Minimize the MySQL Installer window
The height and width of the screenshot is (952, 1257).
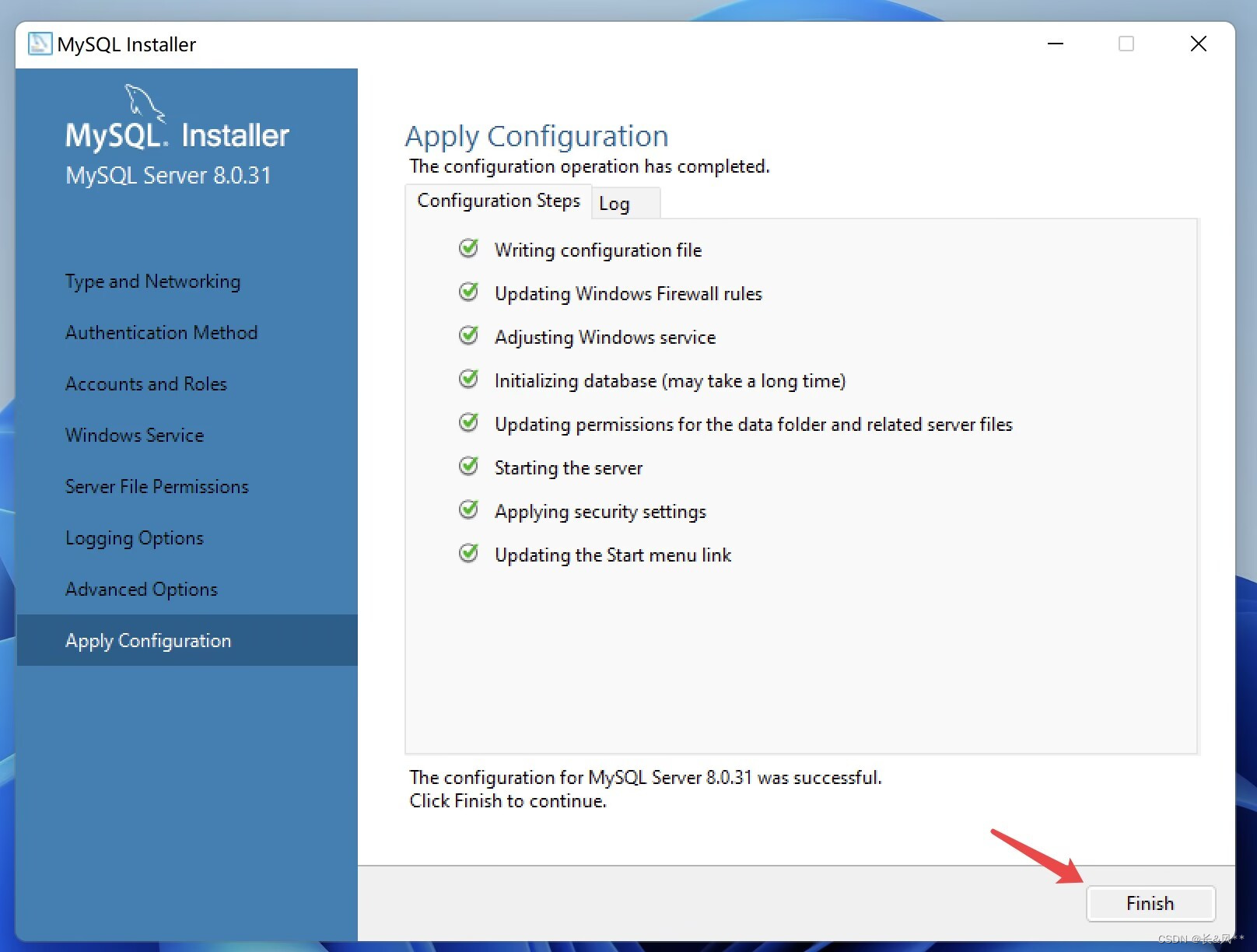click(x=1056, y=44)
